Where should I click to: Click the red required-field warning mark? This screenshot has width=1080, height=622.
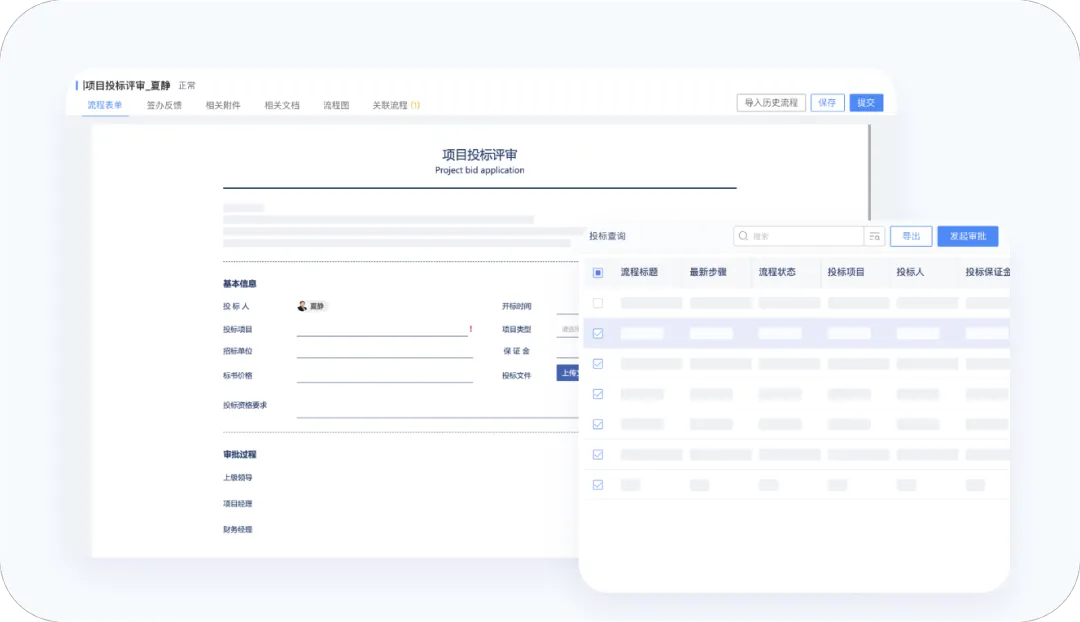point(470,329)
